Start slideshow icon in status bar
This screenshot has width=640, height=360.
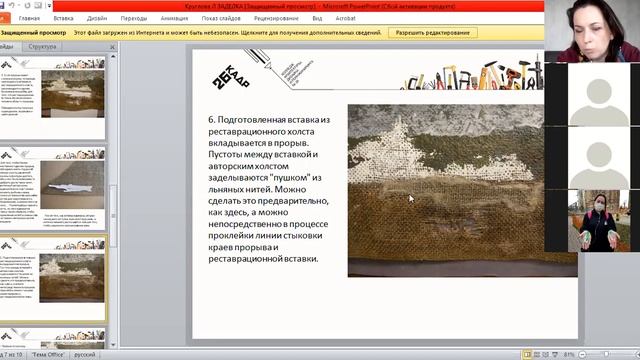coord(555,354)
